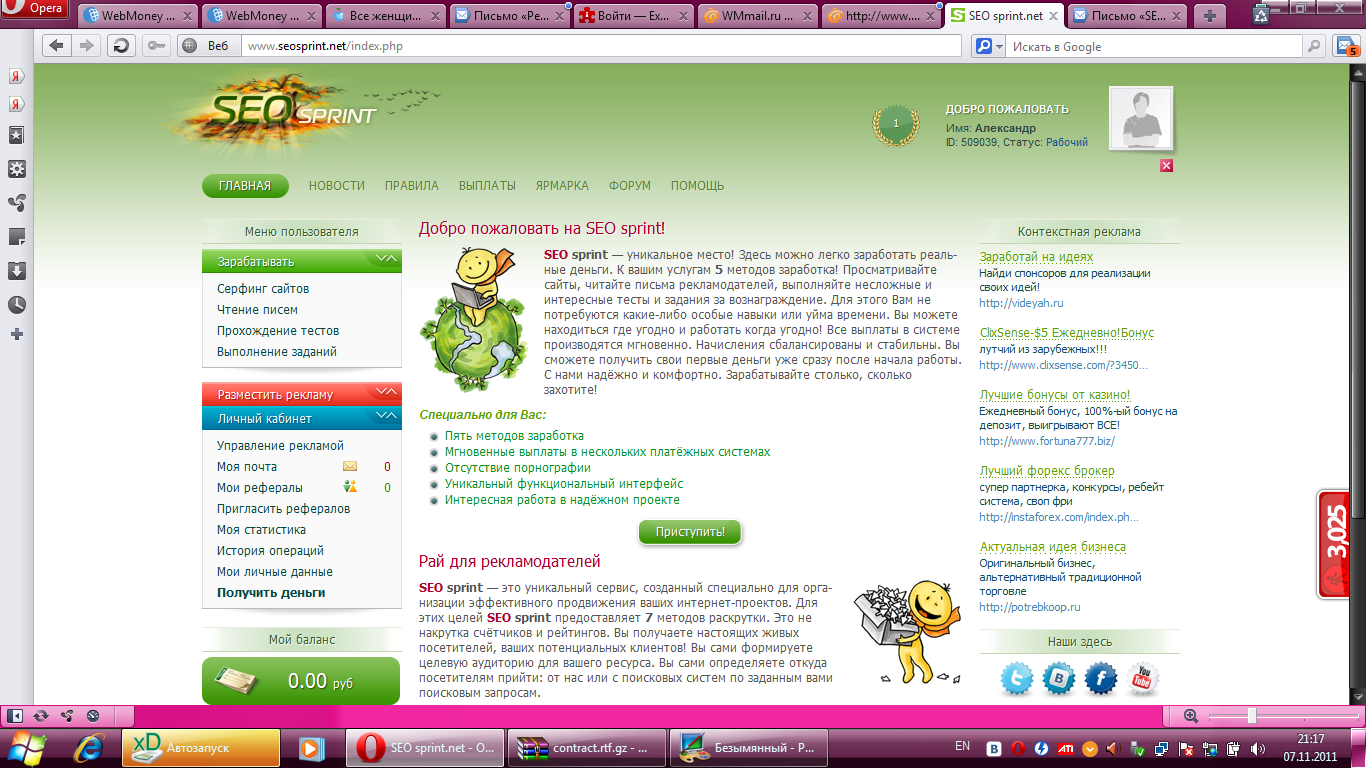1366x768 pixels.
Task: Click the ГЛАВНАЯ button
Action: click(245, 186)
